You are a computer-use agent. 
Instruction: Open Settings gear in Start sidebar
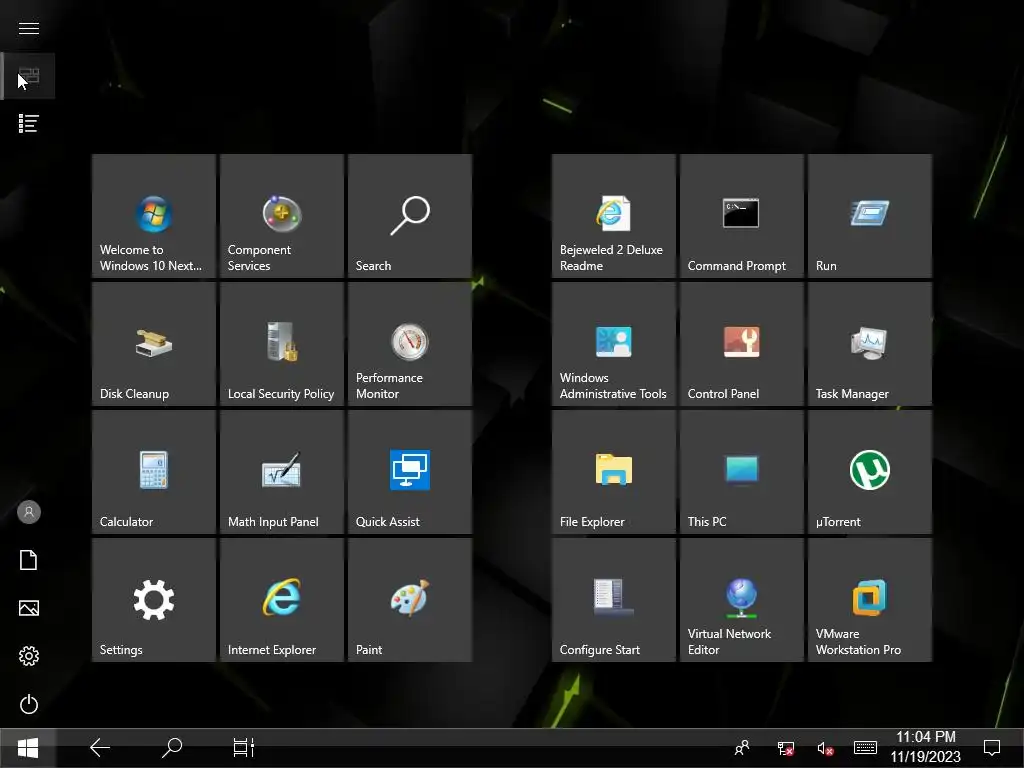click(x=29, y=656)
